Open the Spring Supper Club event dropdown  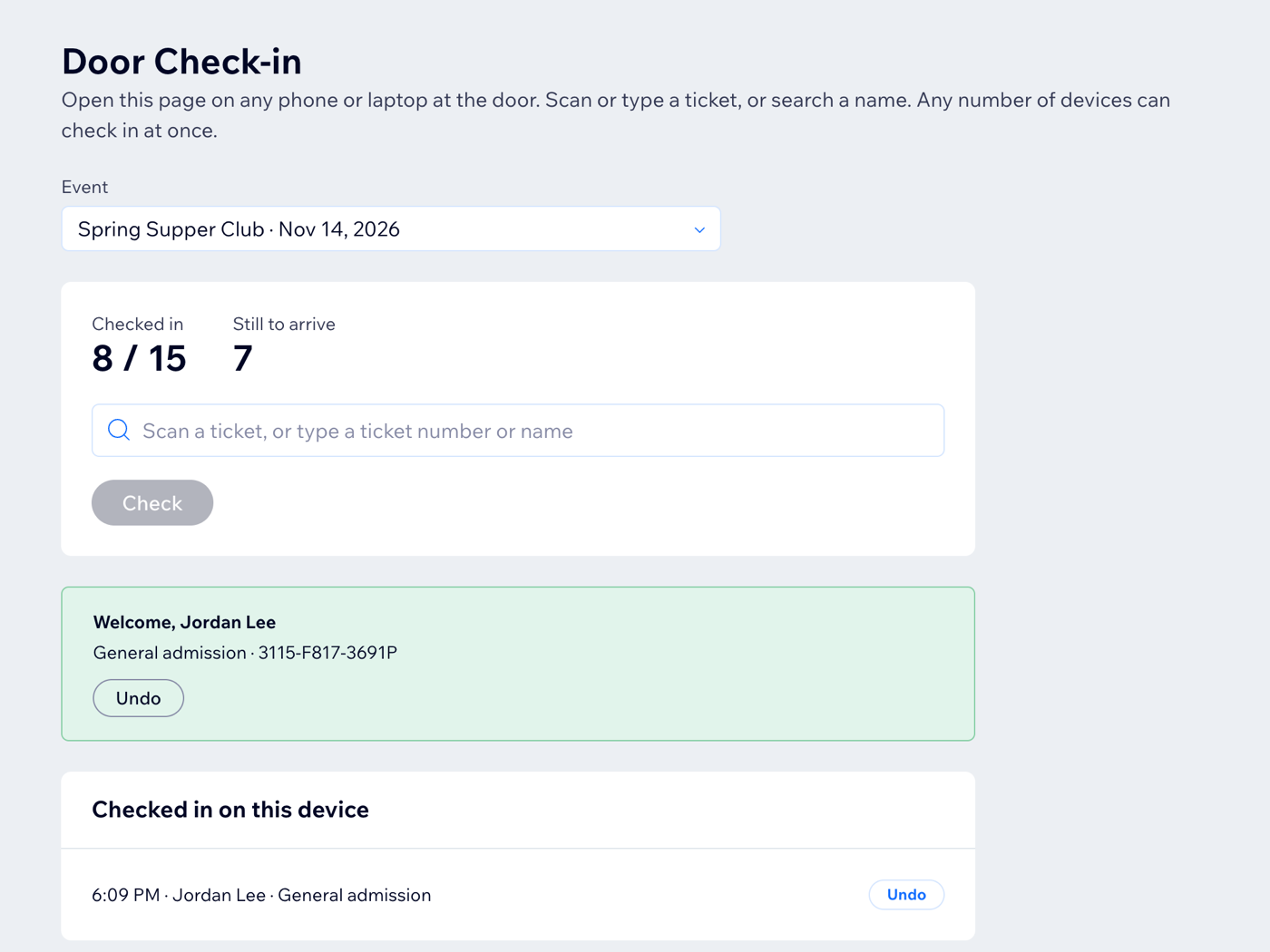[391, 228]
